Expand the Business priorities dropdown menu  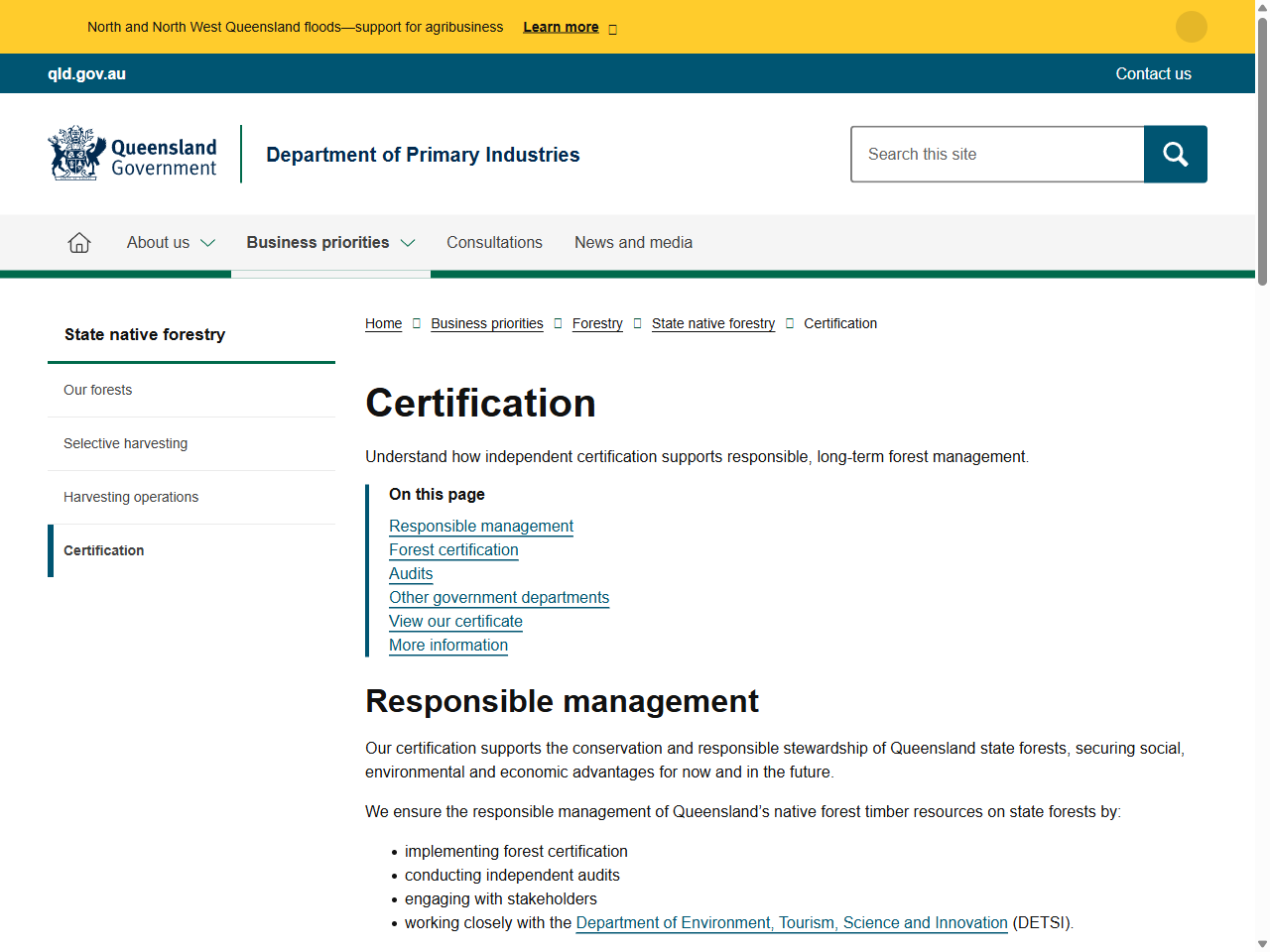330,242
